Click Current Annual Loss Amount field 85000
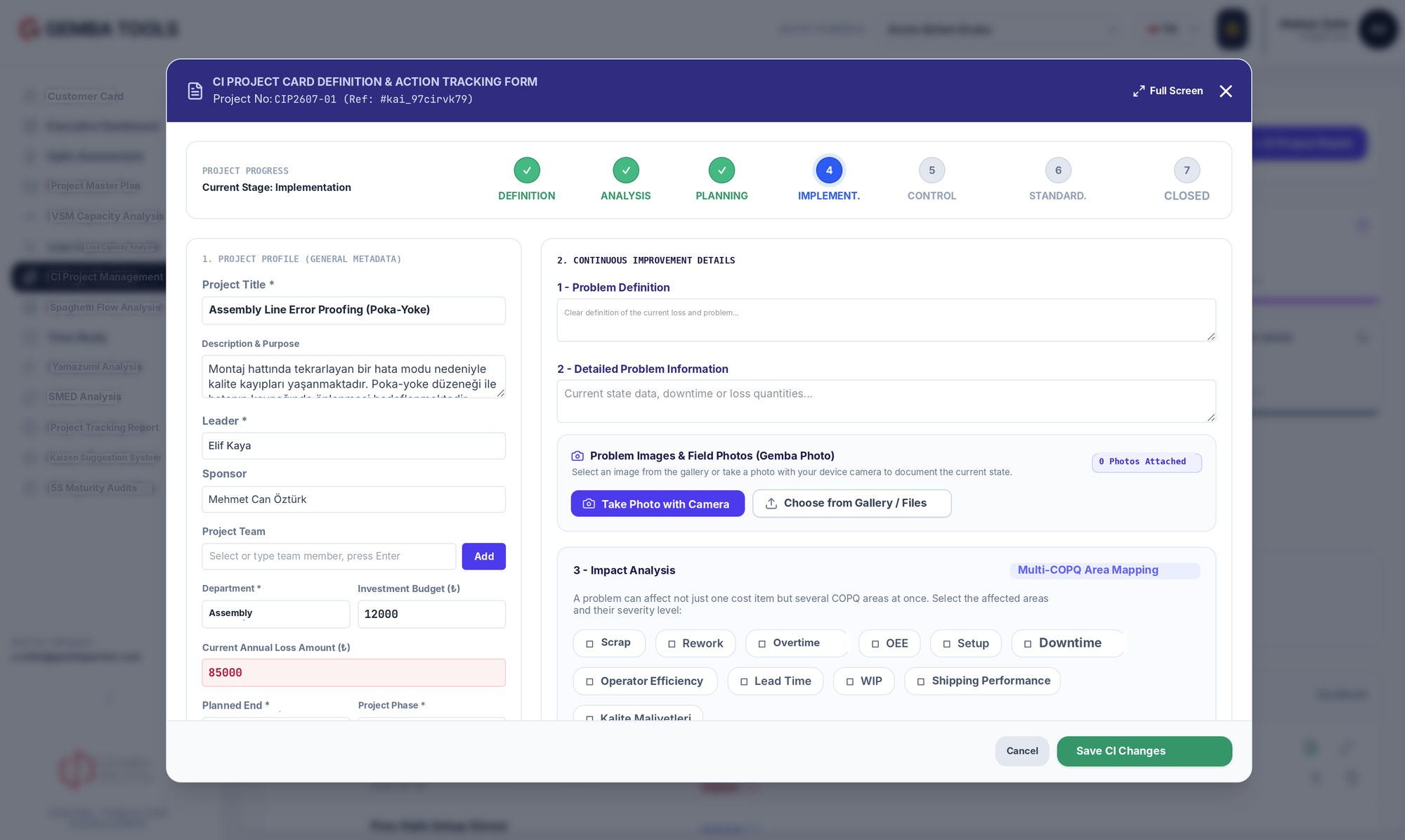The height and width of the screenshot is (840, 1405). coord(353,673)
